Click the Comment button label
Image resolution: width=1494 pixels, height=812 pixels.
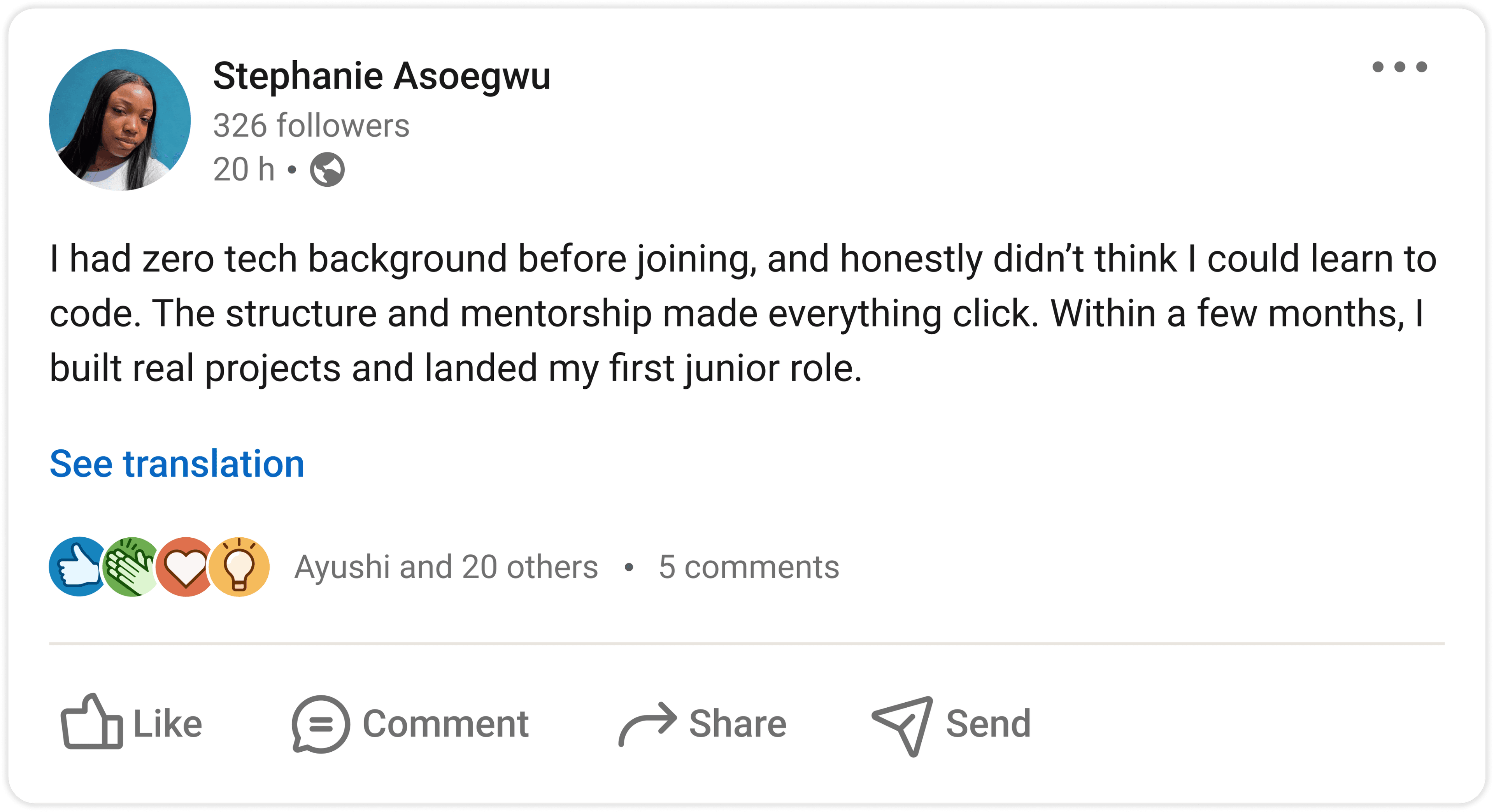click(445, 724)
